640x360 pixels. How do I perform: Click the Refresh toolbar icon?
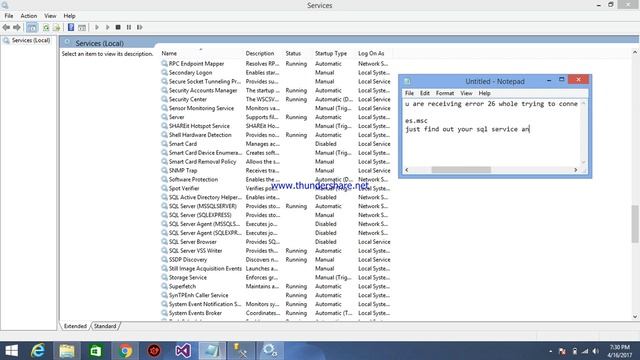[46, 27]
